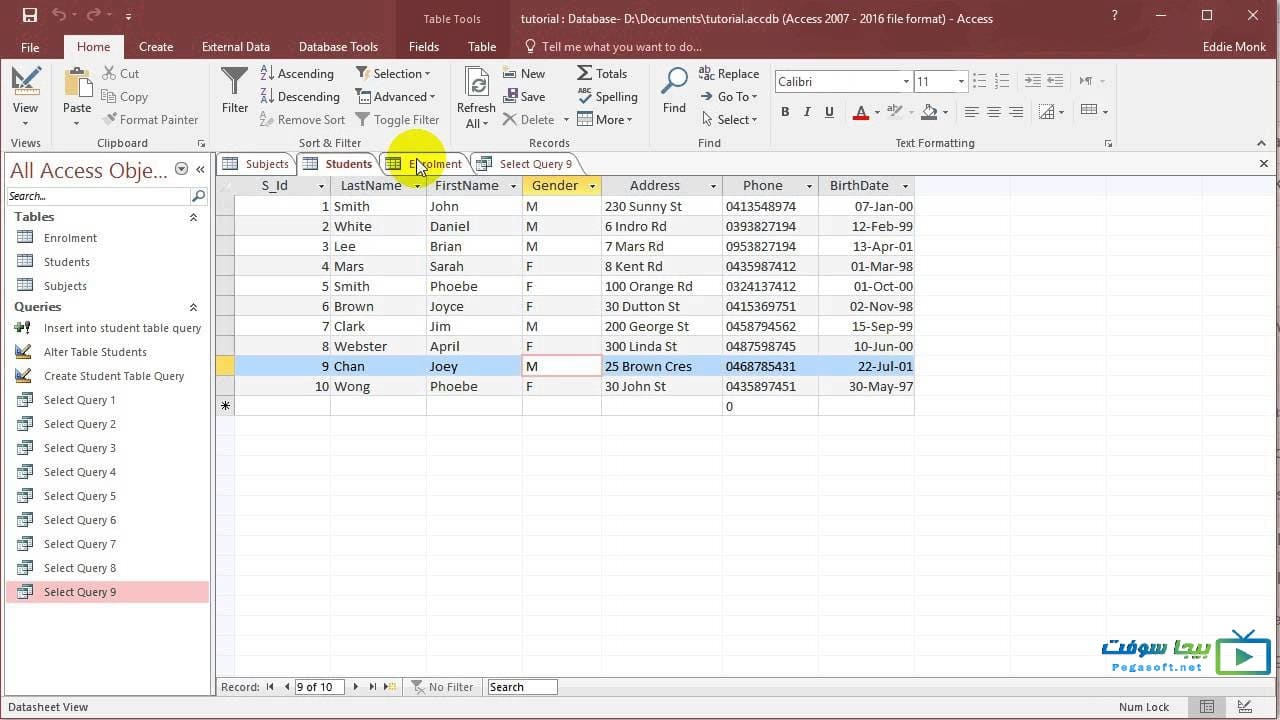The height and width of the screenshot is (720, 1280).
Task: Click the No Filter indicator
Action: [442, 687]
